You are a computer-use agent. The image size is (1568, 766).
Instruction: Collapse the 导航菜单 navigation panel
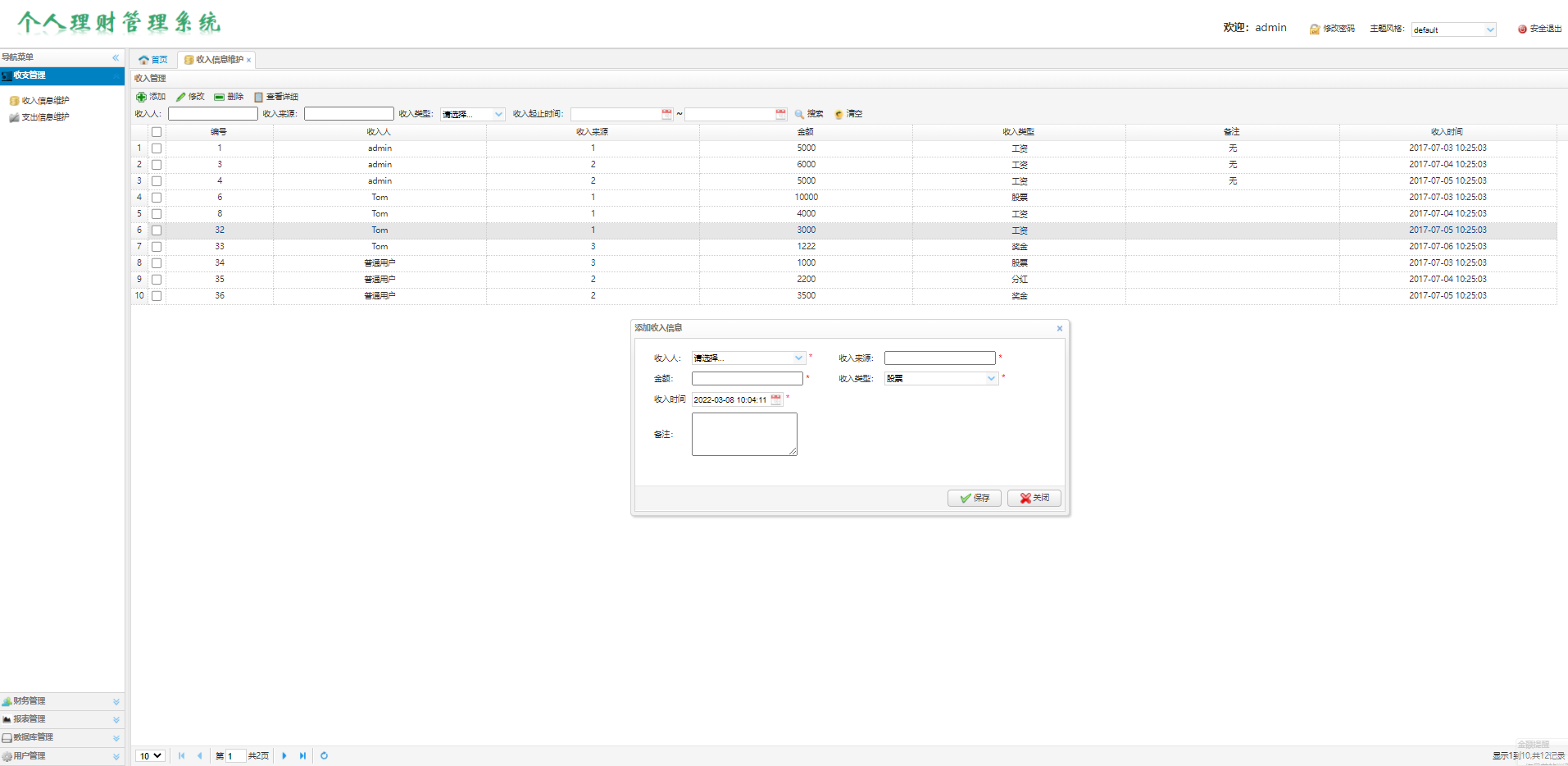tap(116, 57)
